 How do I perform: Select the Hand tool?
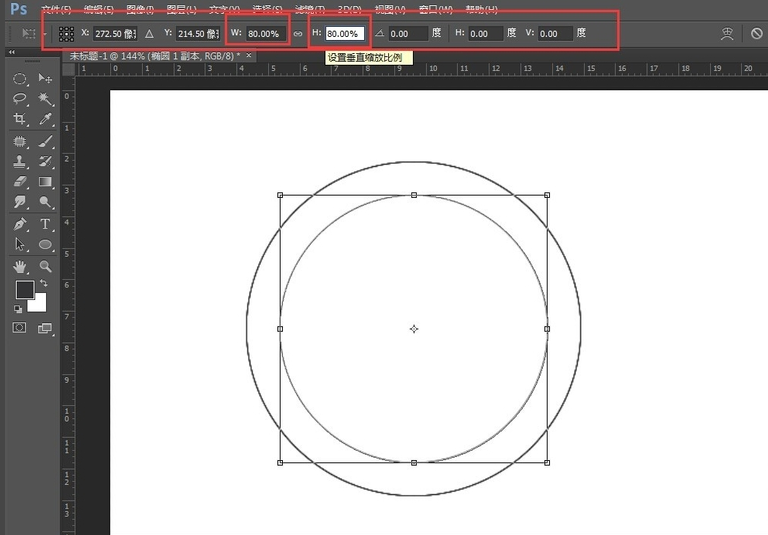tap(19, 266)
